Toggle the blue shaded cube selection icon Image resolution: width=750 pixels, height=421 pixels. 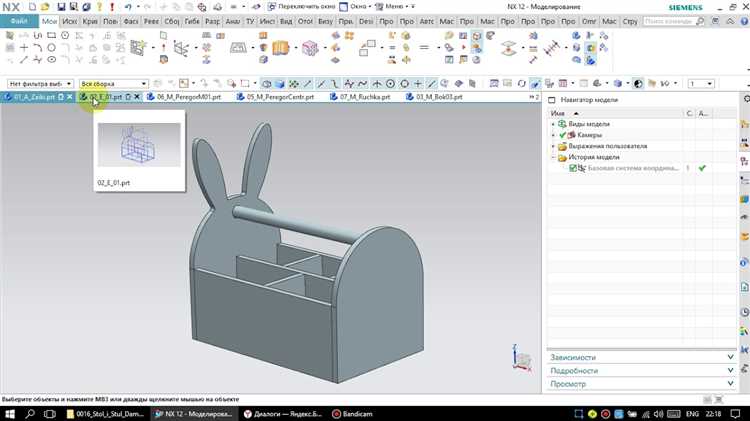click(279, 84)
